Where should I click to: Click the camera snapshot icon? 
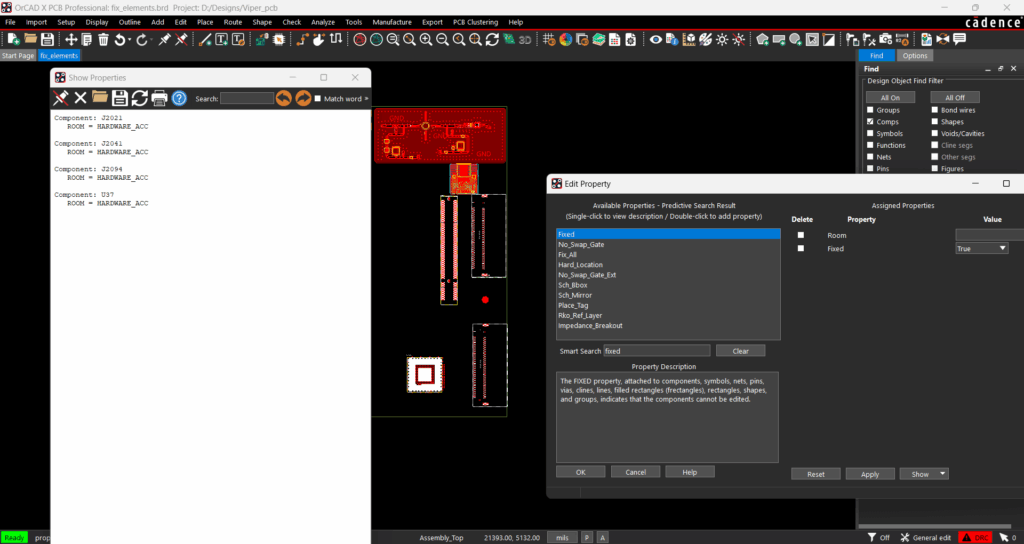tap(886, 39)
